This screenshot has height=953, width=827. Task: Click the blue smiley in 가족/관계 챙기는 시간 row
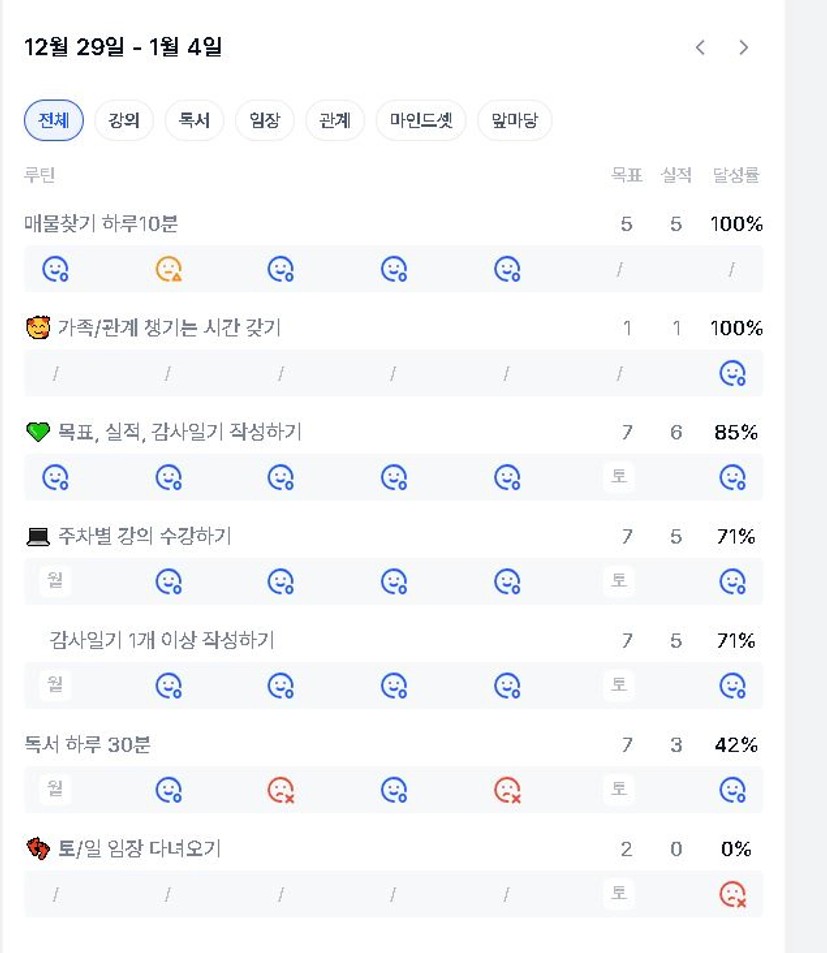point(732,373)
